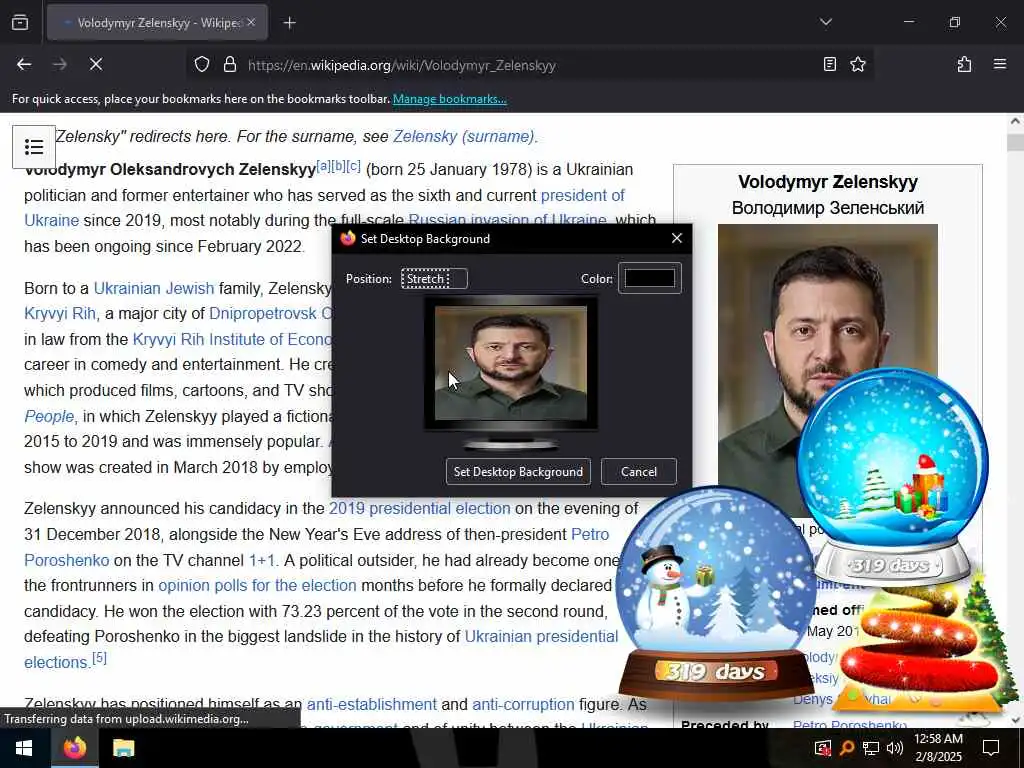This screenshot has width=1024, height=768.
Task: Close Set Desktop Background dialog with X
Action: [x=677, y=238]
